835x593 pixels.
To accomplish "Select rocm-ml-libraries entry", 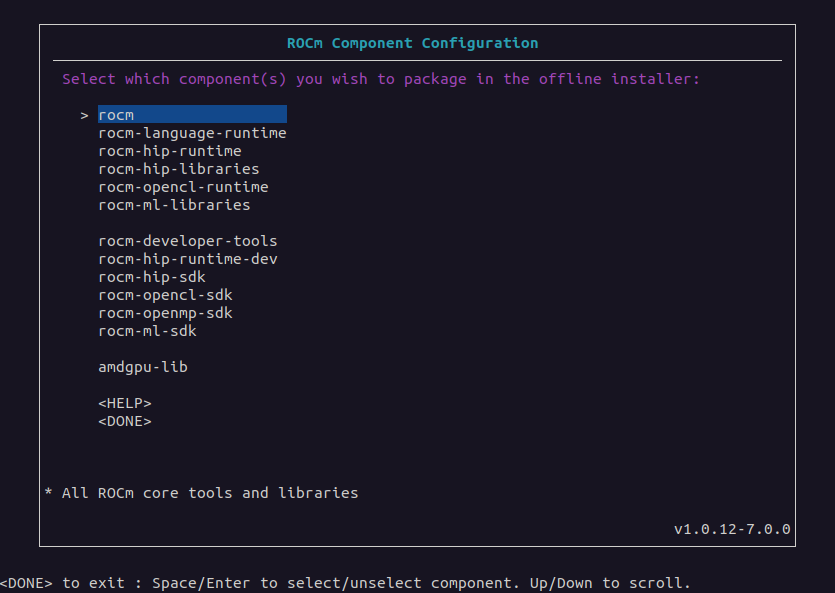I will click(174, 205).
